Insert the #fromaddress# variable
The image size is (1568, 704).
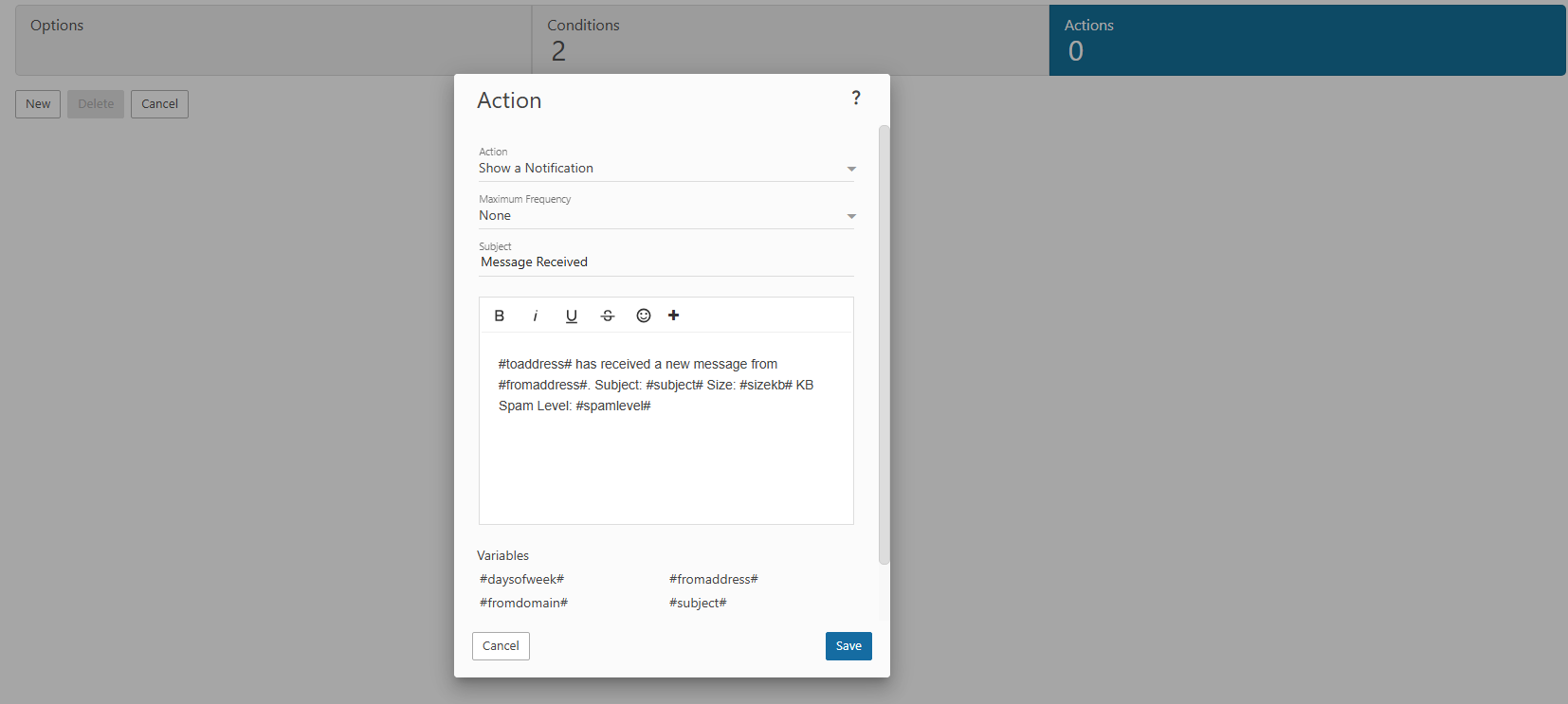coord(713,579)
